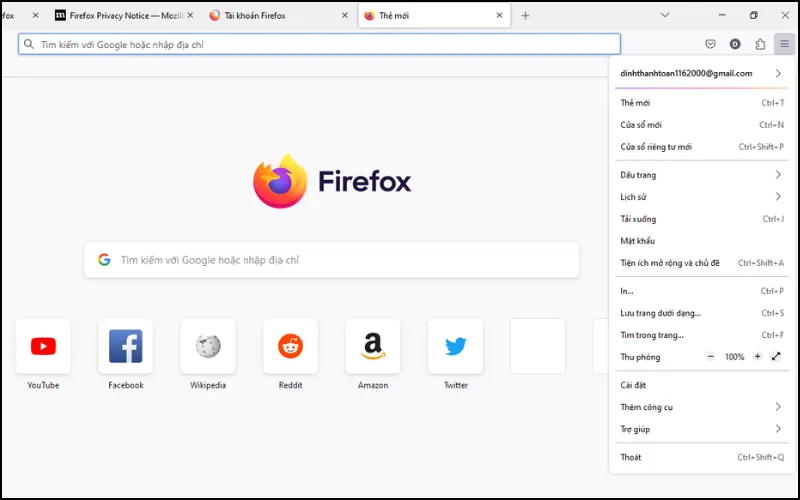The height and width of the screenshot is (500, 800).
Task: Close the hamburger application menu button
Action: (784, 44)
